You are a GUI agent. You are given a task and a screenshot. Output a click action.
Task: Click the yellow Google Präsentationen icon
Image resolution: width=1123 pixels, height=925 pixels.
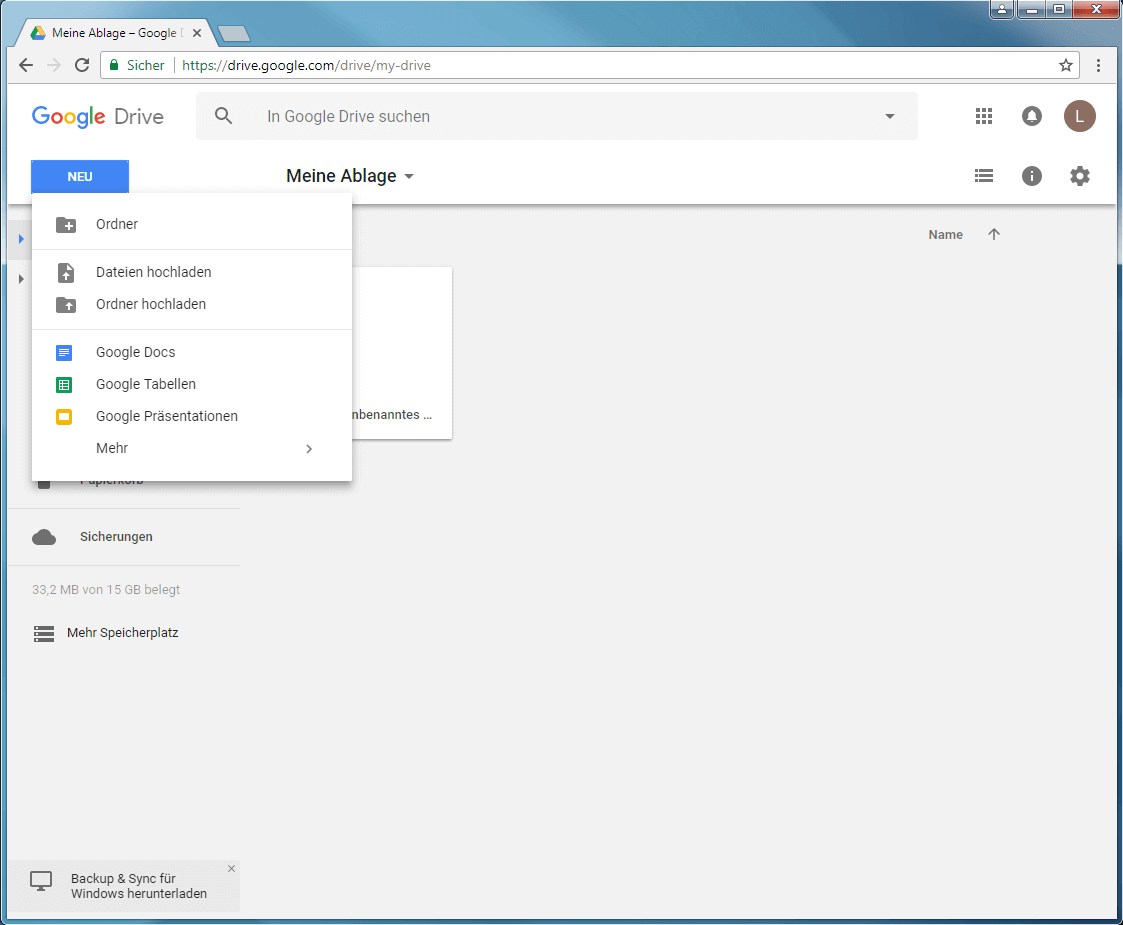click(x=64, y=417)
